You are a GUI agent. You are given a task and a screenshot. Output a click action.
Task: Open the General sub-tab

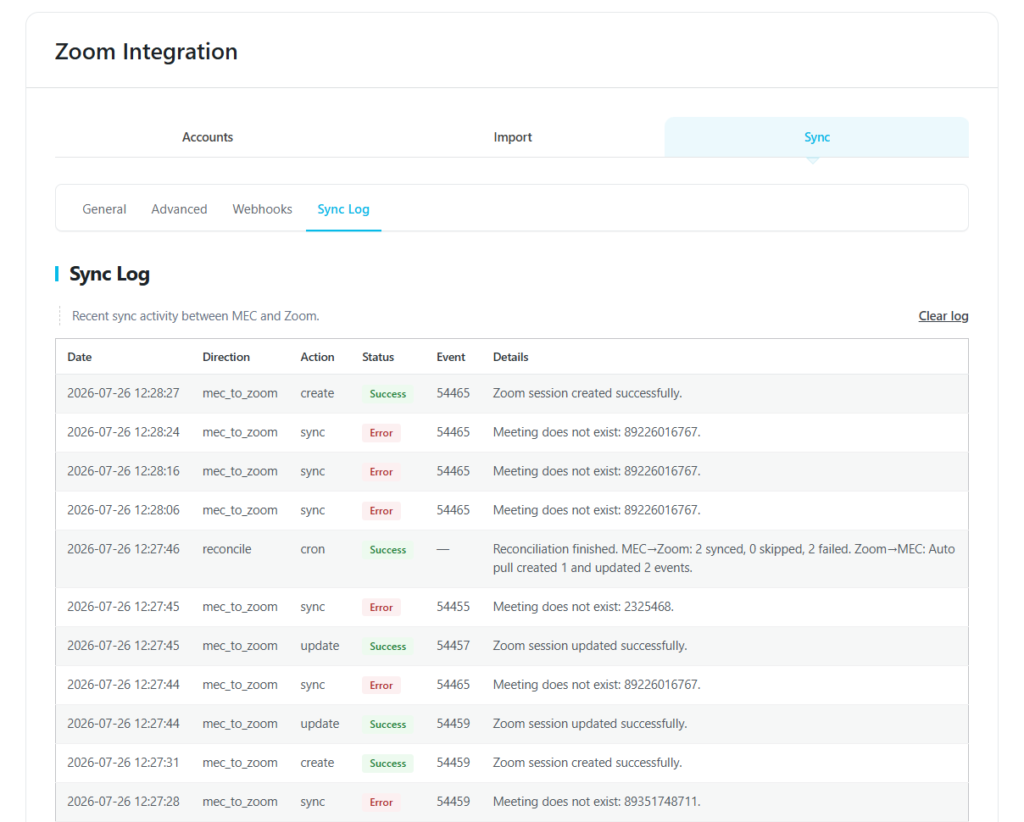click(104, 209)
